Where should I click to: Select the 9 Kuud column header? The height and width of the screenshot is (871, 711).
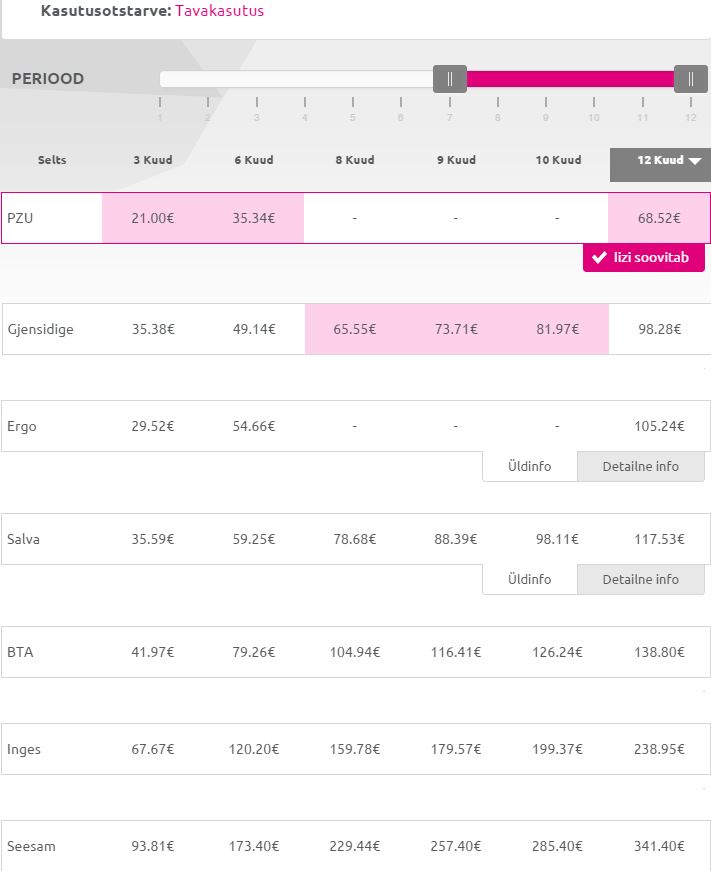click(x=456, y=160)
